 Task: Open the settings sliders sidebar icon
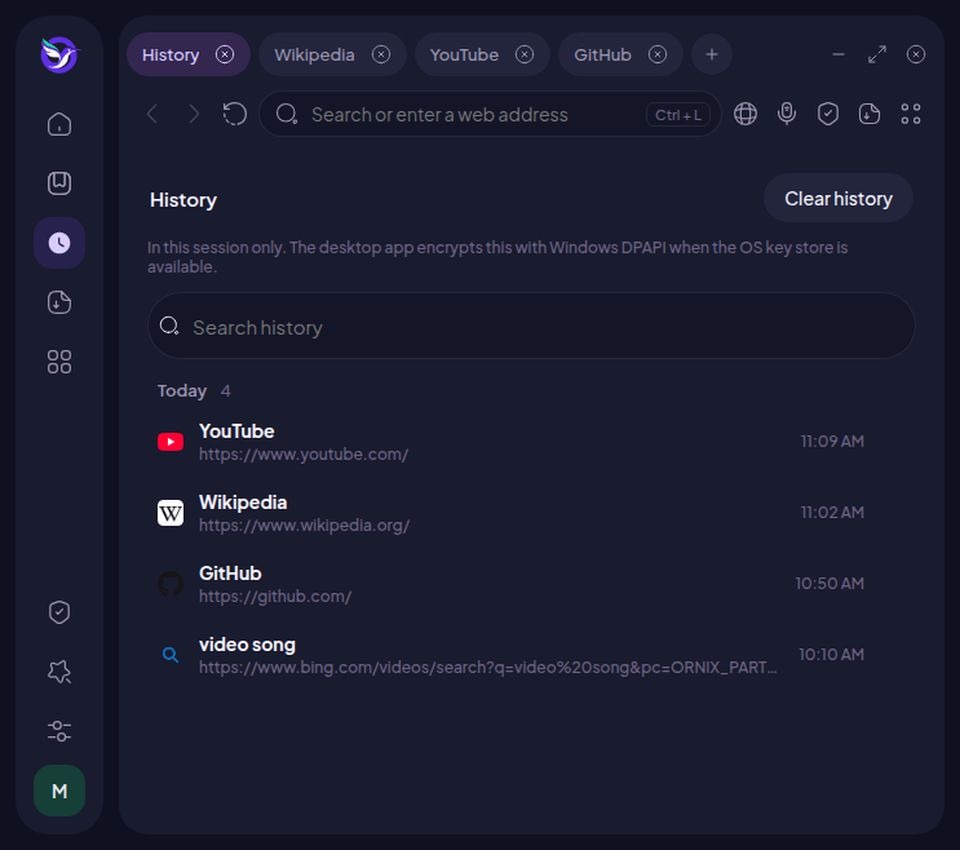click(x=59, y=731)
